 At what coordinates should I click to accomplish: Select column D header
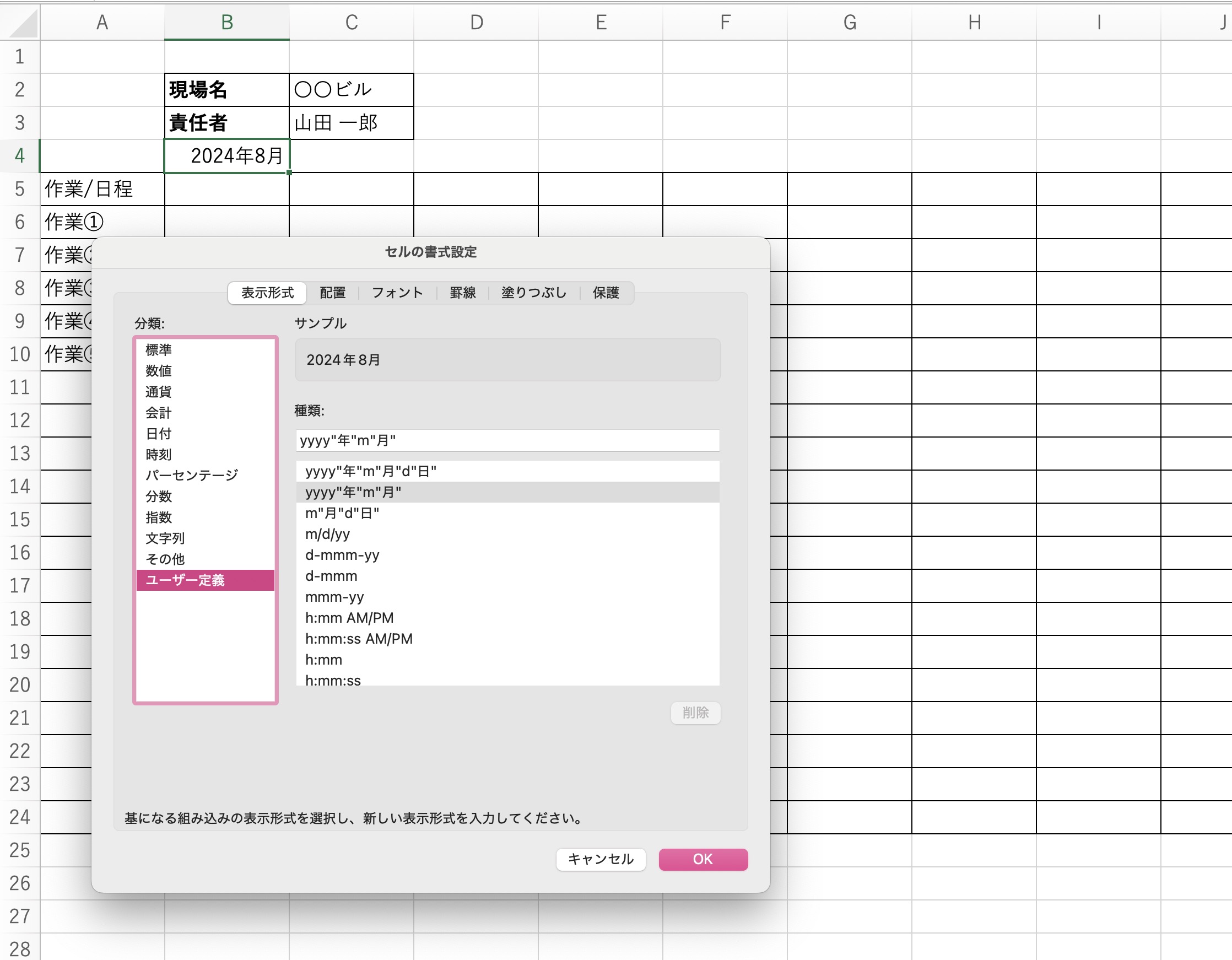click(476, 23)
